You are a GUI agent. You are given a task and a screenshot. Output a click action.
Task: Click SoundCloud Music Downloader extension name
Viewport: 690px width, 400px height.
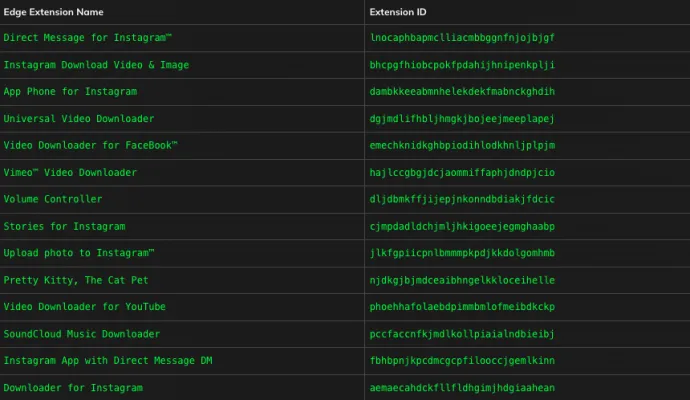[82, 334]
